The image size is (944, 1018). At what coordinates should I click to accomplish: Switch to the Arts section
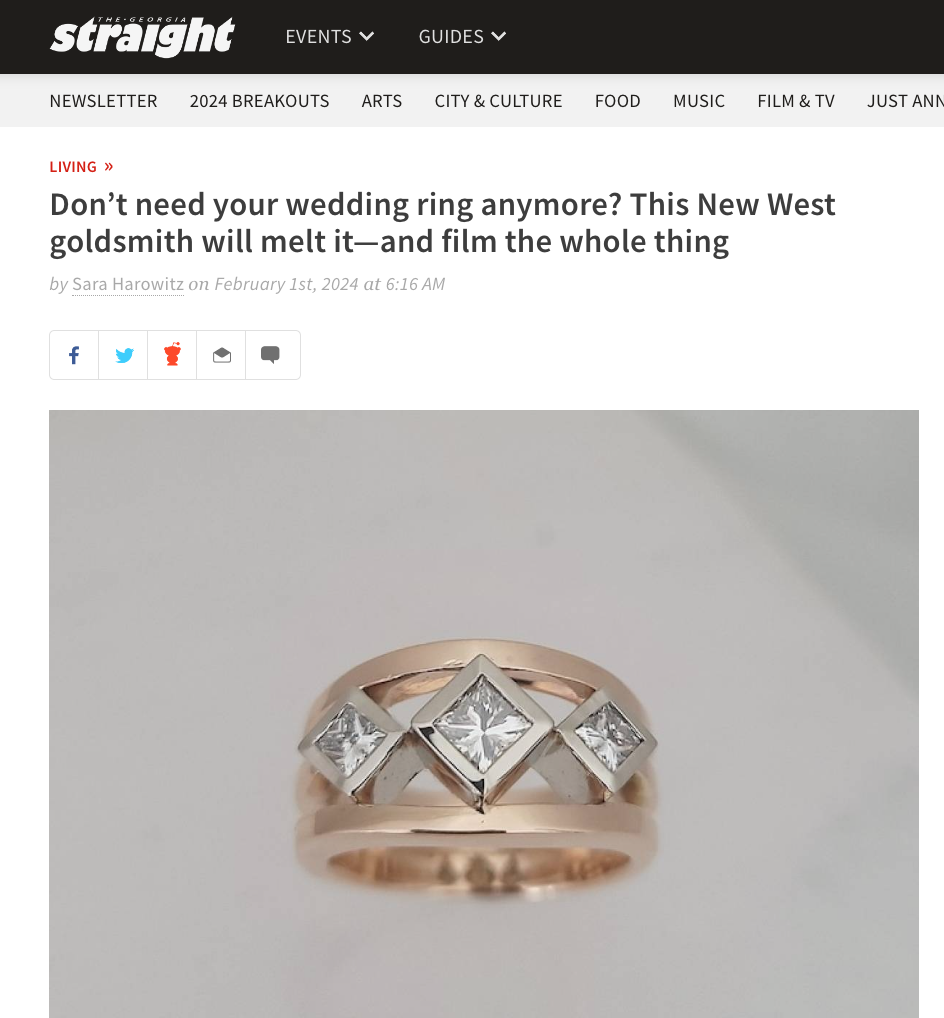[382, 101]
